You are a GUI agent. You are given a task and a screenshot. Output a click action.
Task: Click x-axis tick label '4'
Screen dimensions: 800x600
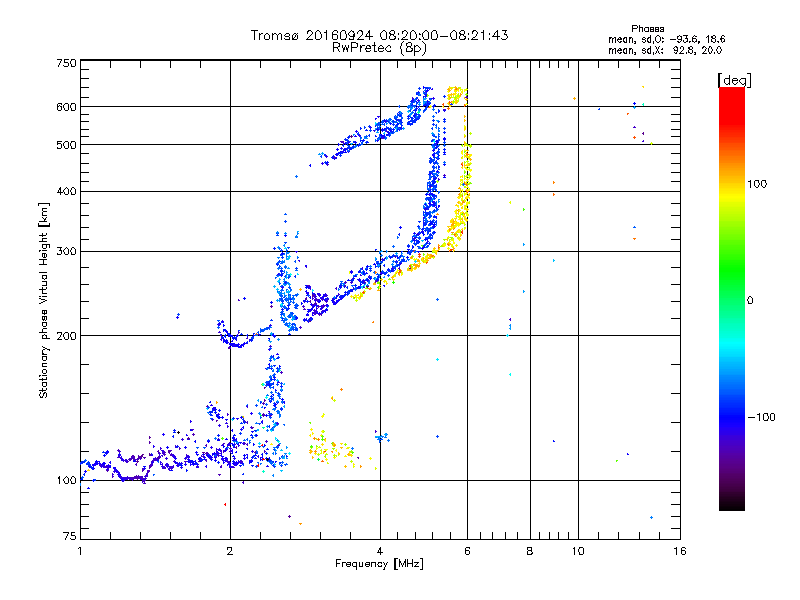coord(380,551)
